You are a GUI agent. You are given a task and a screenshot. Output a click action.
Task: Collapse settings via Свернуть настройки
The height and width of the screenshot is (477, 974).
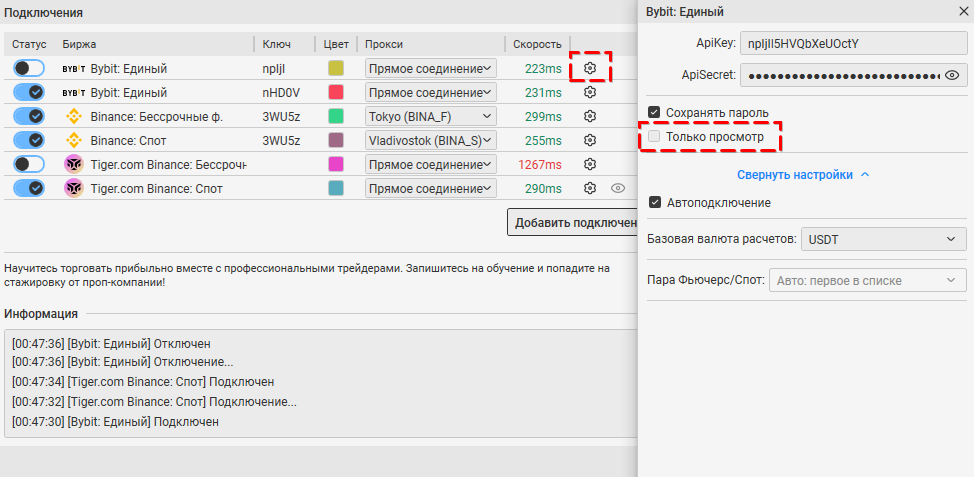click(803, 175)
